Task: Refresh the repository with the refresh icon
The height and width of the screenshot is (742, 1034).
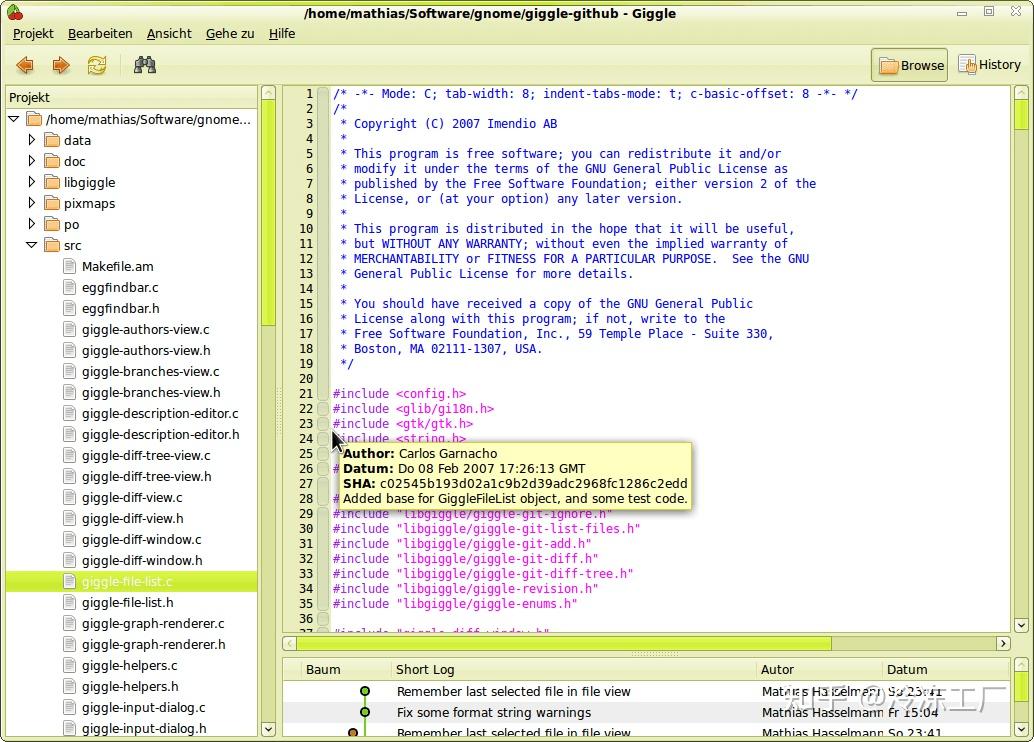Action: click(x=95, y=64)
